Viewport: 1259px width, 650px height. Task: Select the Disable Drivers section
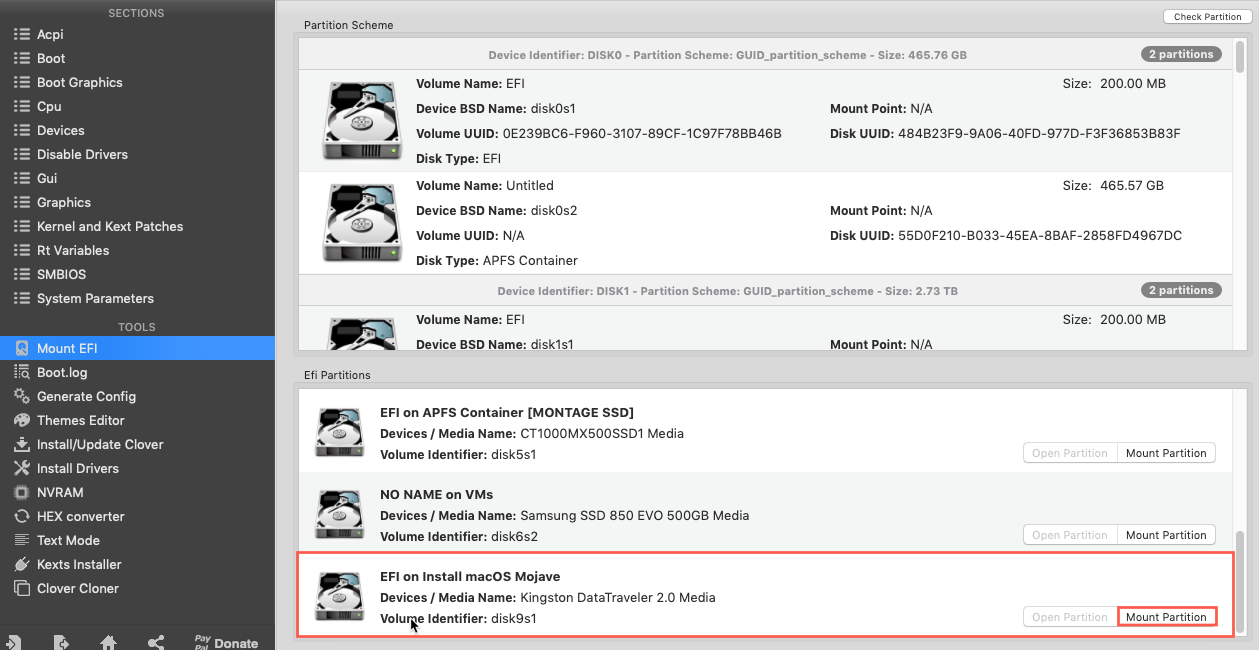click(x=137, y=154)
